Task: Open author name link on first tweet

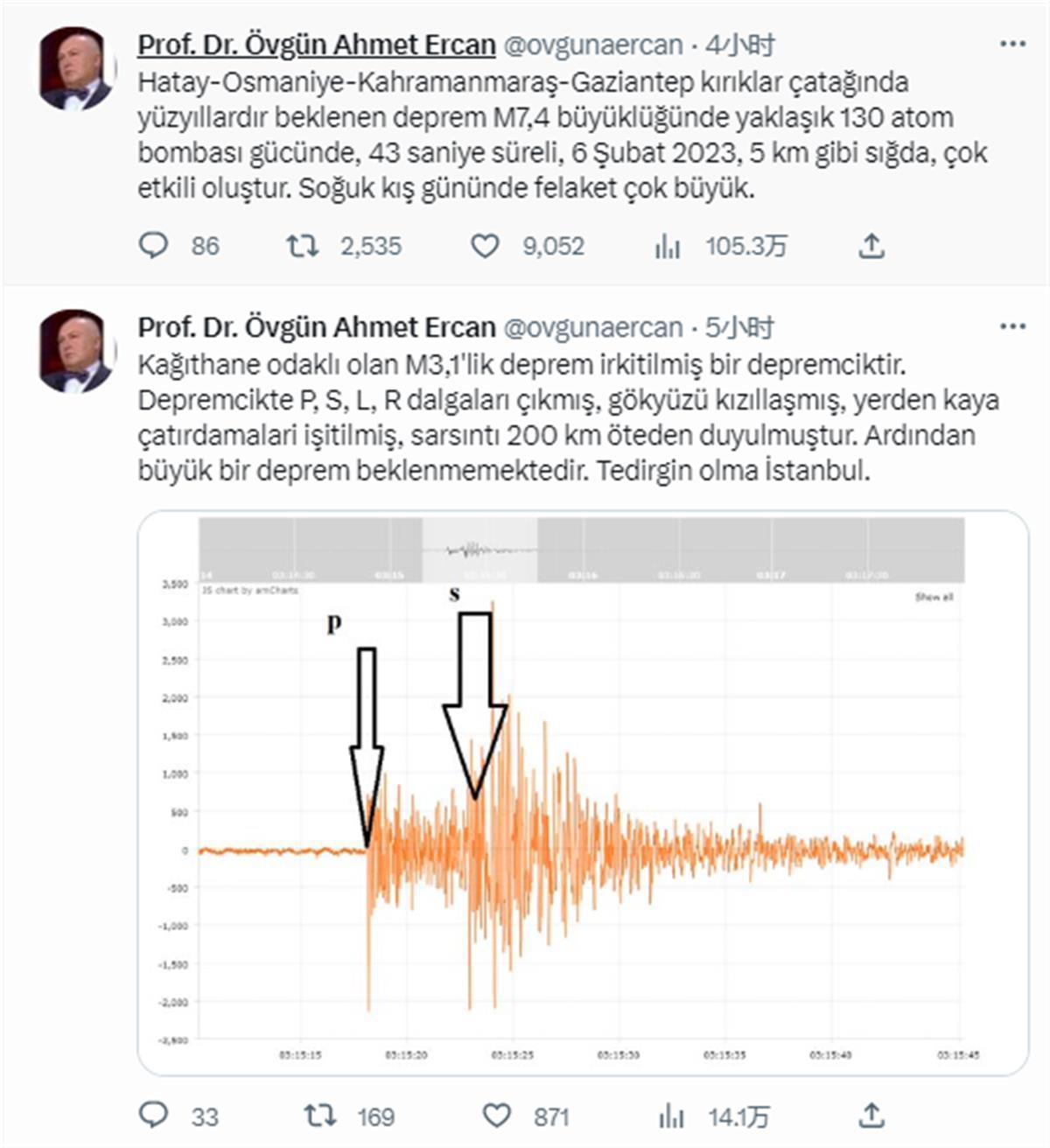Action: [317, 45]
